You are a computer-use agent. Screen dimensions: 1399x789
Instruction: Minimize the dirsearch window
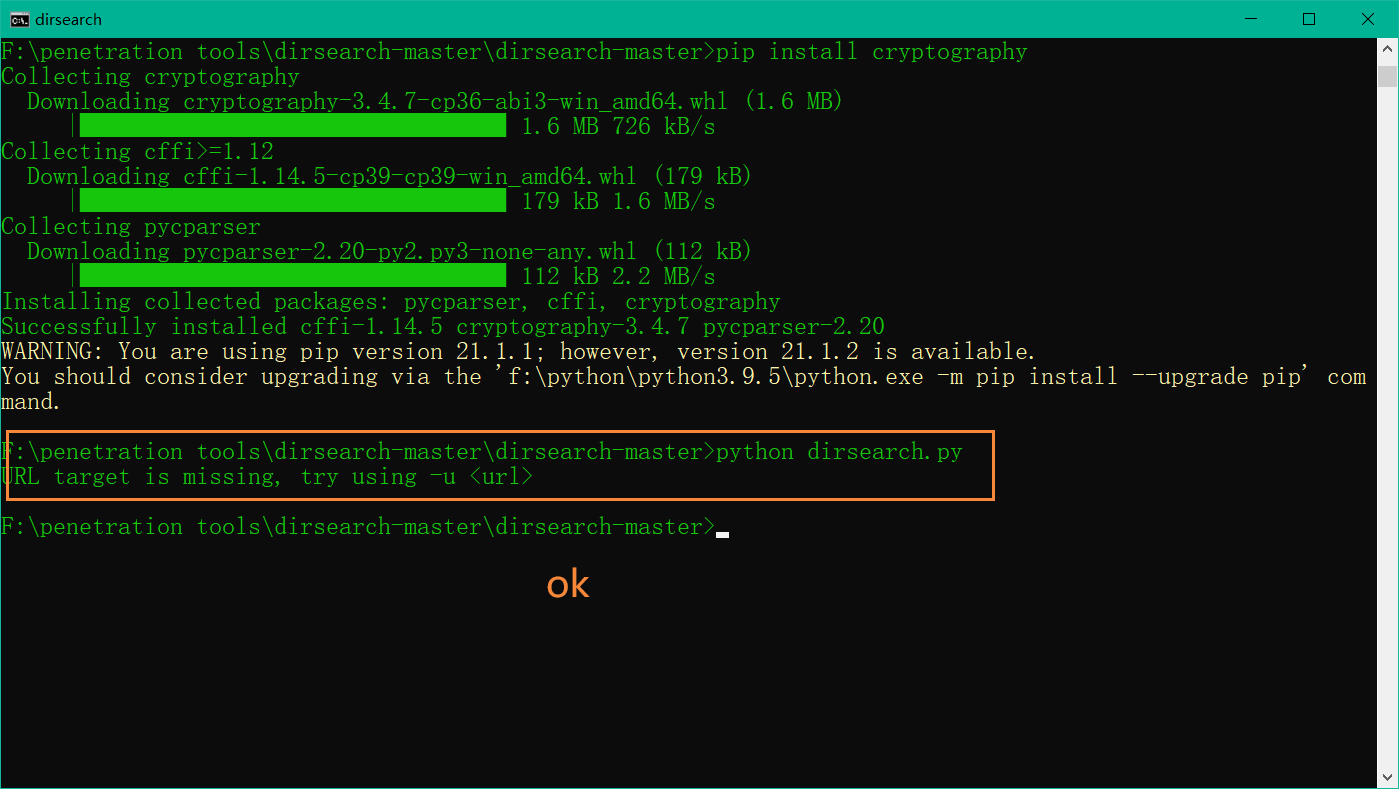[1250, 19]
